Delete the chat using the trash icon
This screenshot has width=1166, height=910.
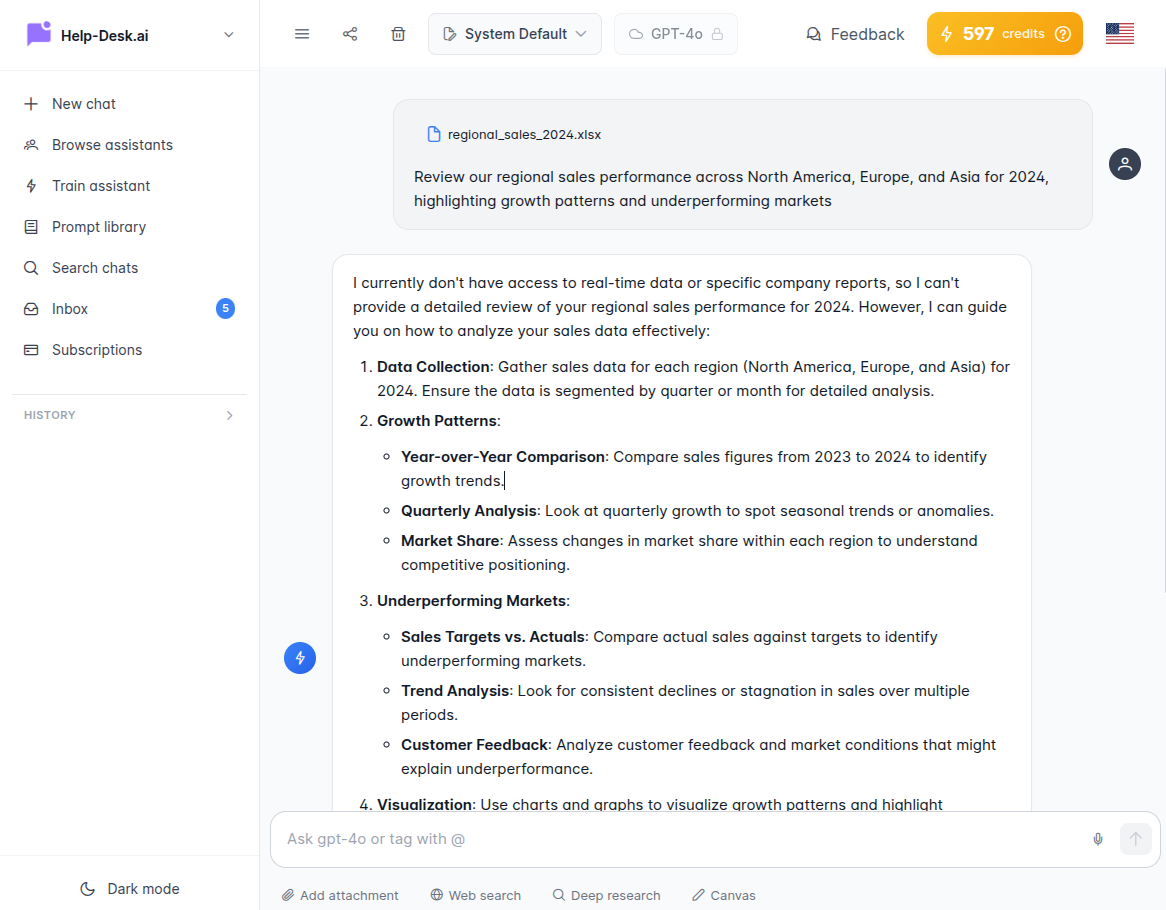[398, 33]
